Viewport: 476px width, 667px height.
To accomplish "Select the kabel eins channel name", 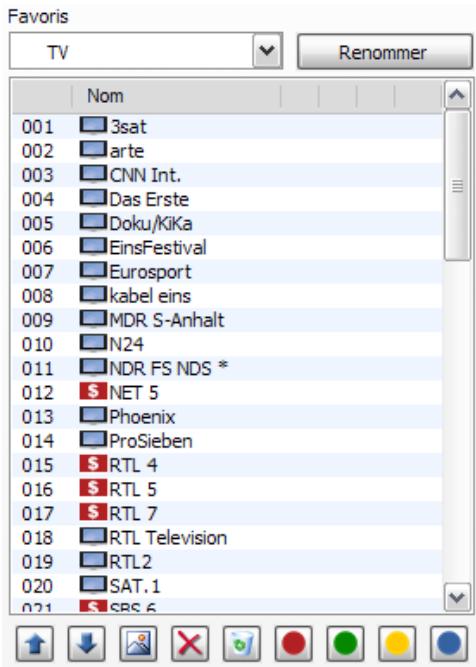I will (150, 296).
